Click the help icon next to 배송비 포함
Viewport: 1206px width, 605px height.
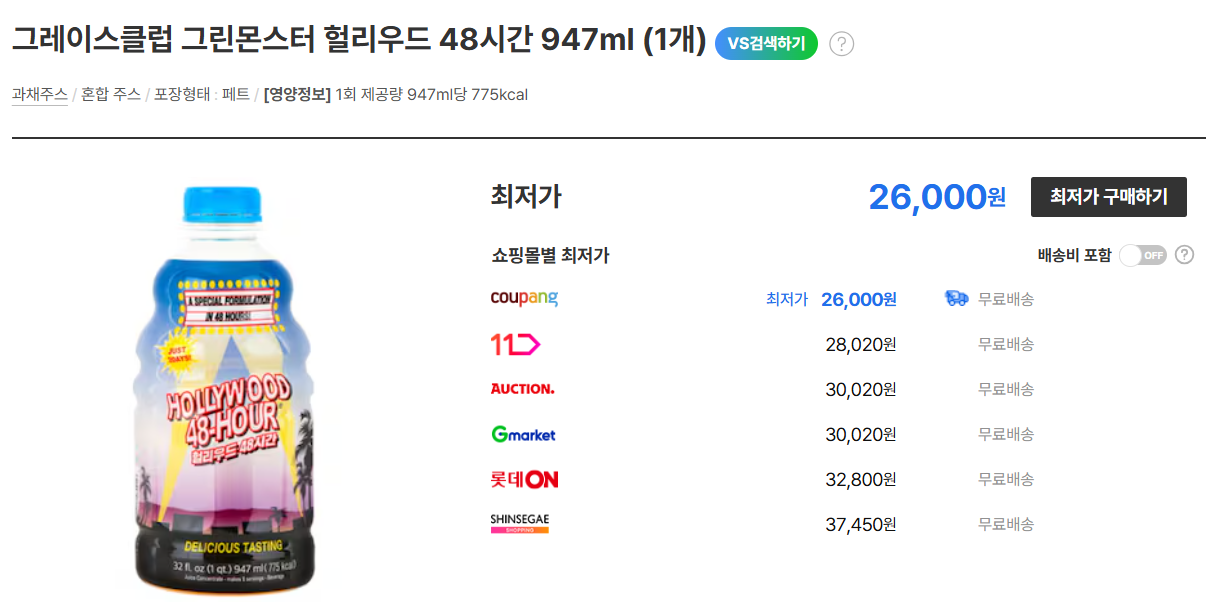1184,255
